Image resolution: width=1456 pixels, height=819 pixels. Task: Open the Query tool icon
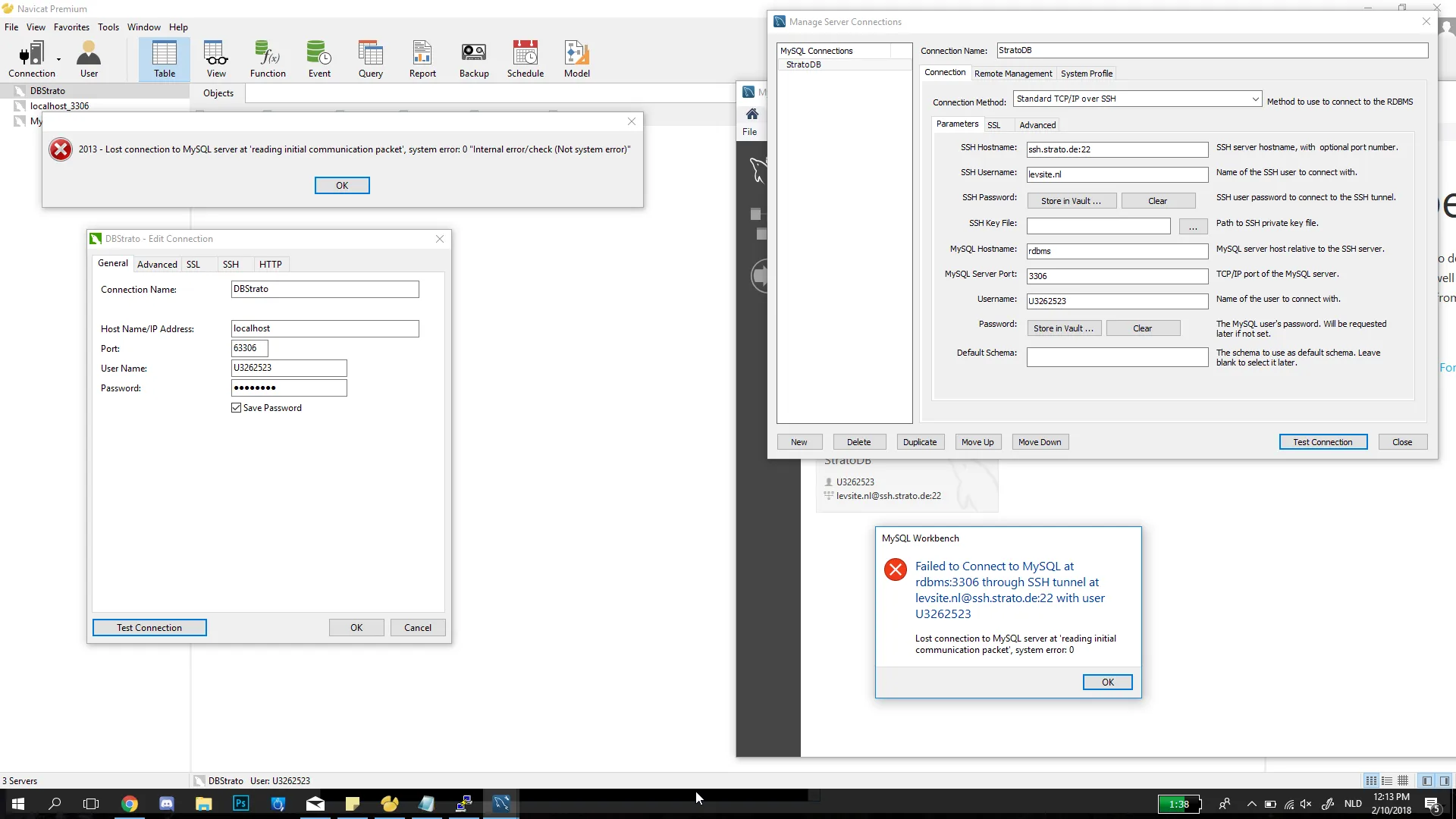coord(370,59)
